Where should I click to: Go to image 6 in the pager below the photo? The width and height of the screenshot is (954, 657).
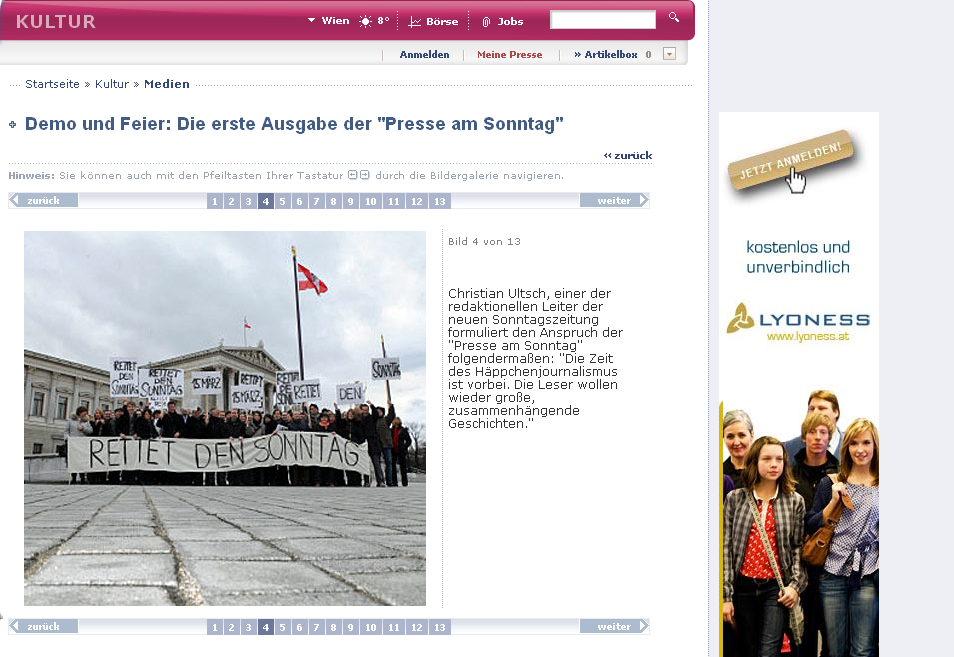[x=299, y=627]
